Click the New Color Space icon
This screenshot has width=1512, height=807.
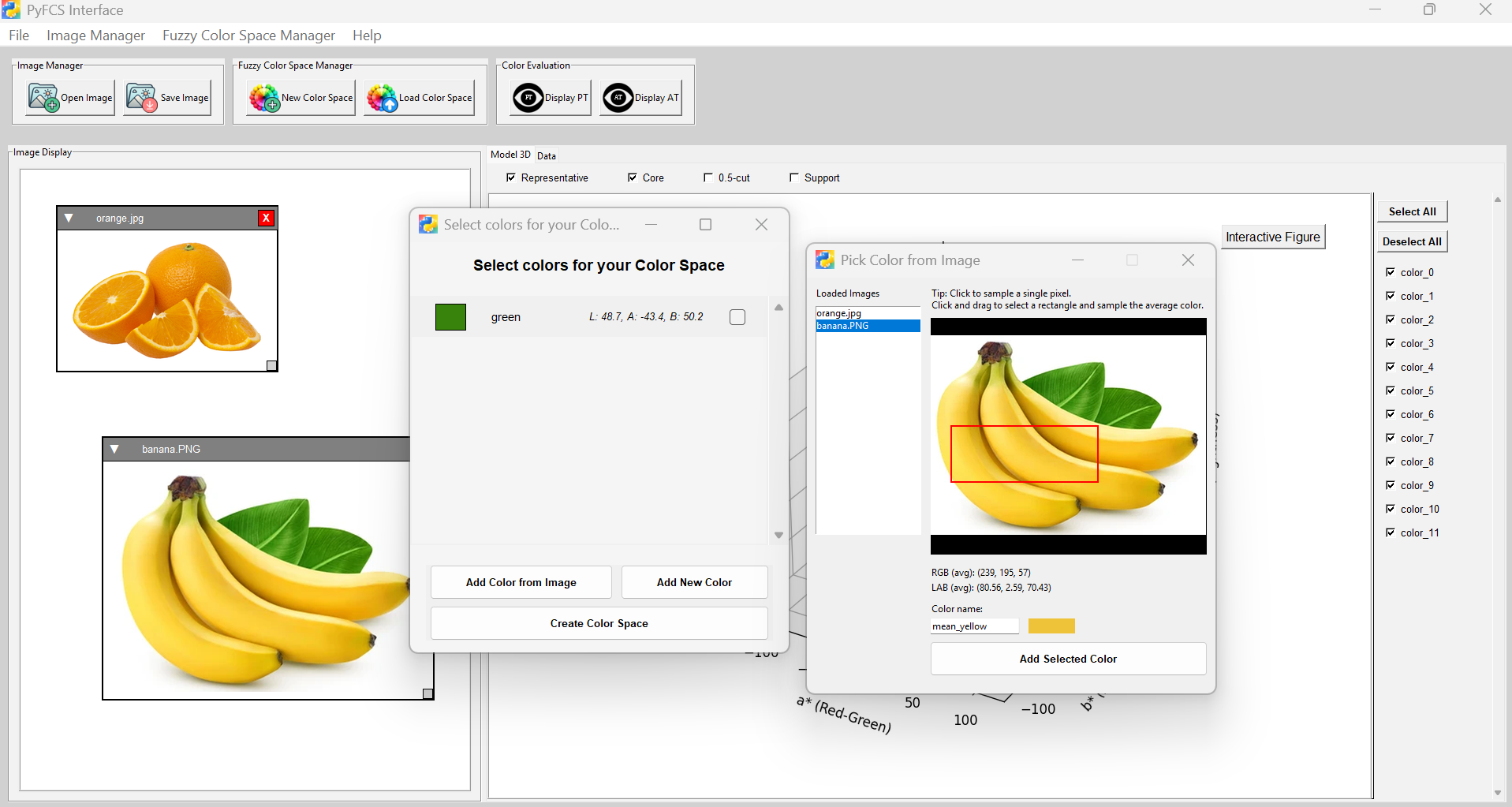click(264, 98)
